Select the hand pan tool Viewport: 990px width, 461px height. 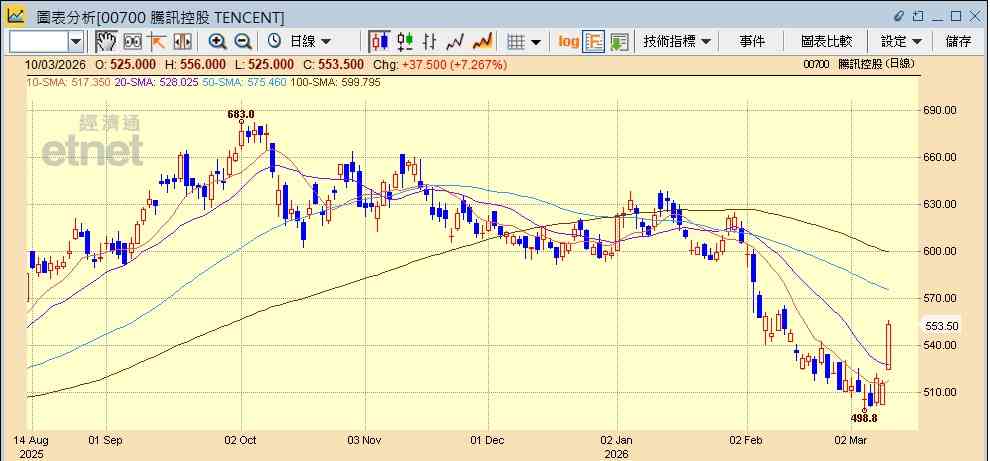point(106,42)
